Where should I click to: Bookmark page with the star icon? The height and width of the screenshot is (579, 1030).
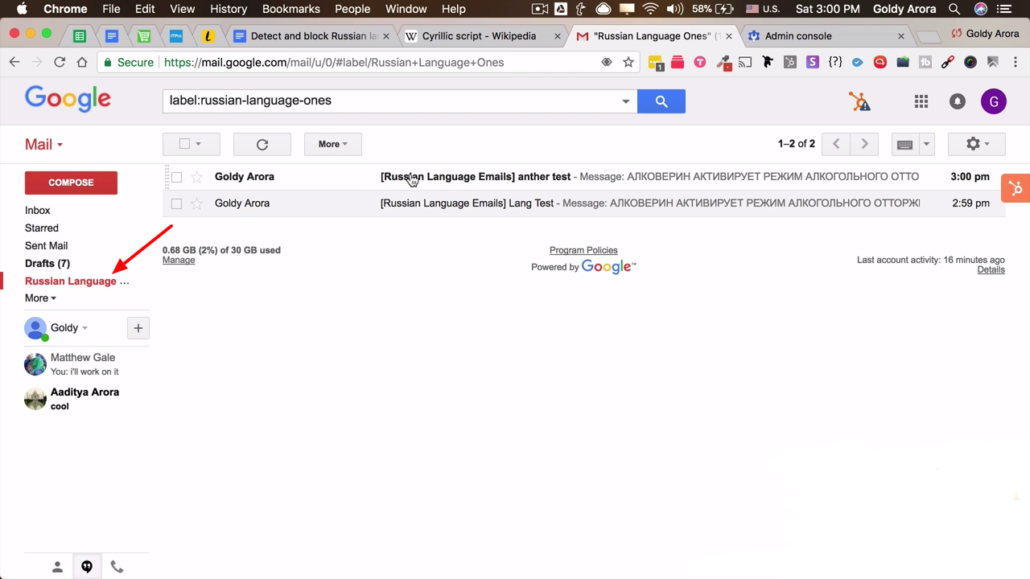[x=628, y=62]
